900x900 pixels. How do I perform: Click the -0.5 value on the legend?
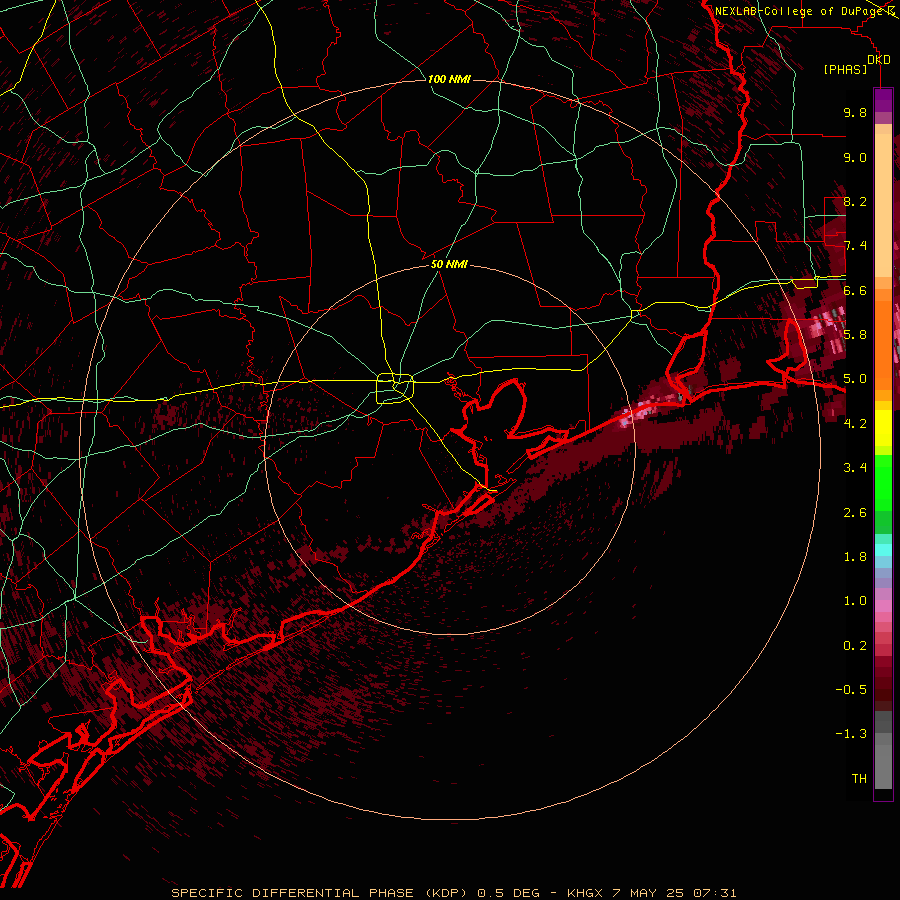(851, 690)
